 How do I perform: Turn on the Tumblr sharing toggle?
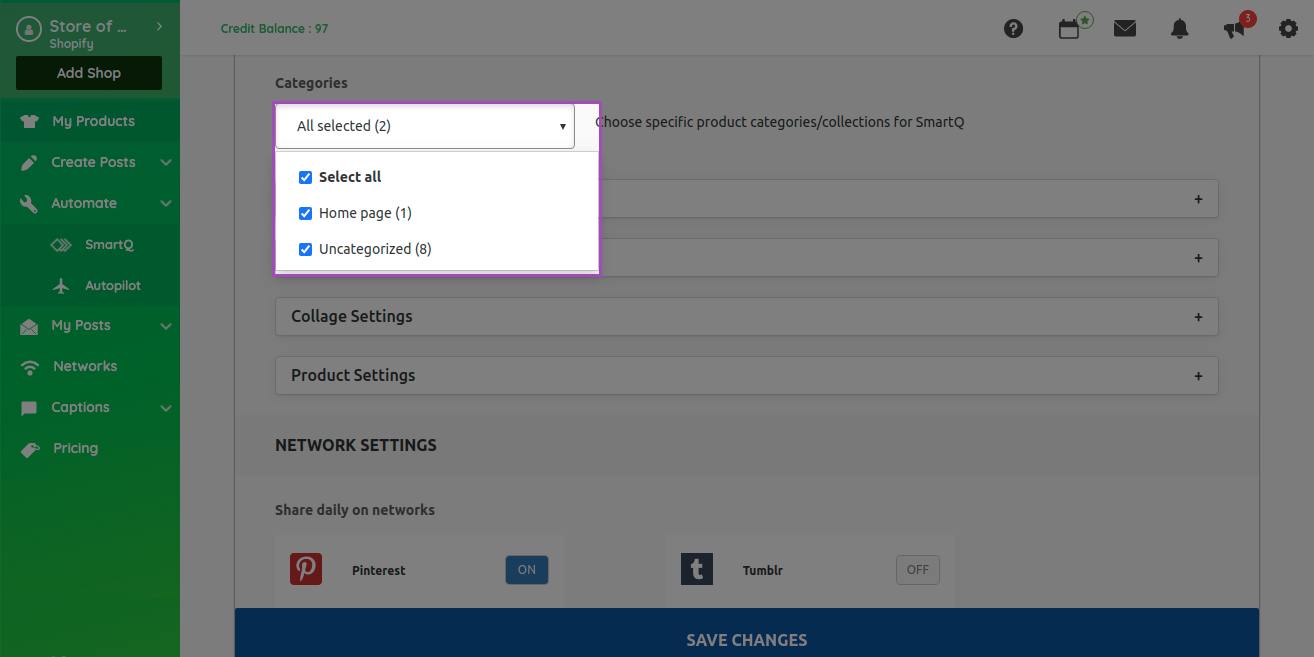point(917,570)
